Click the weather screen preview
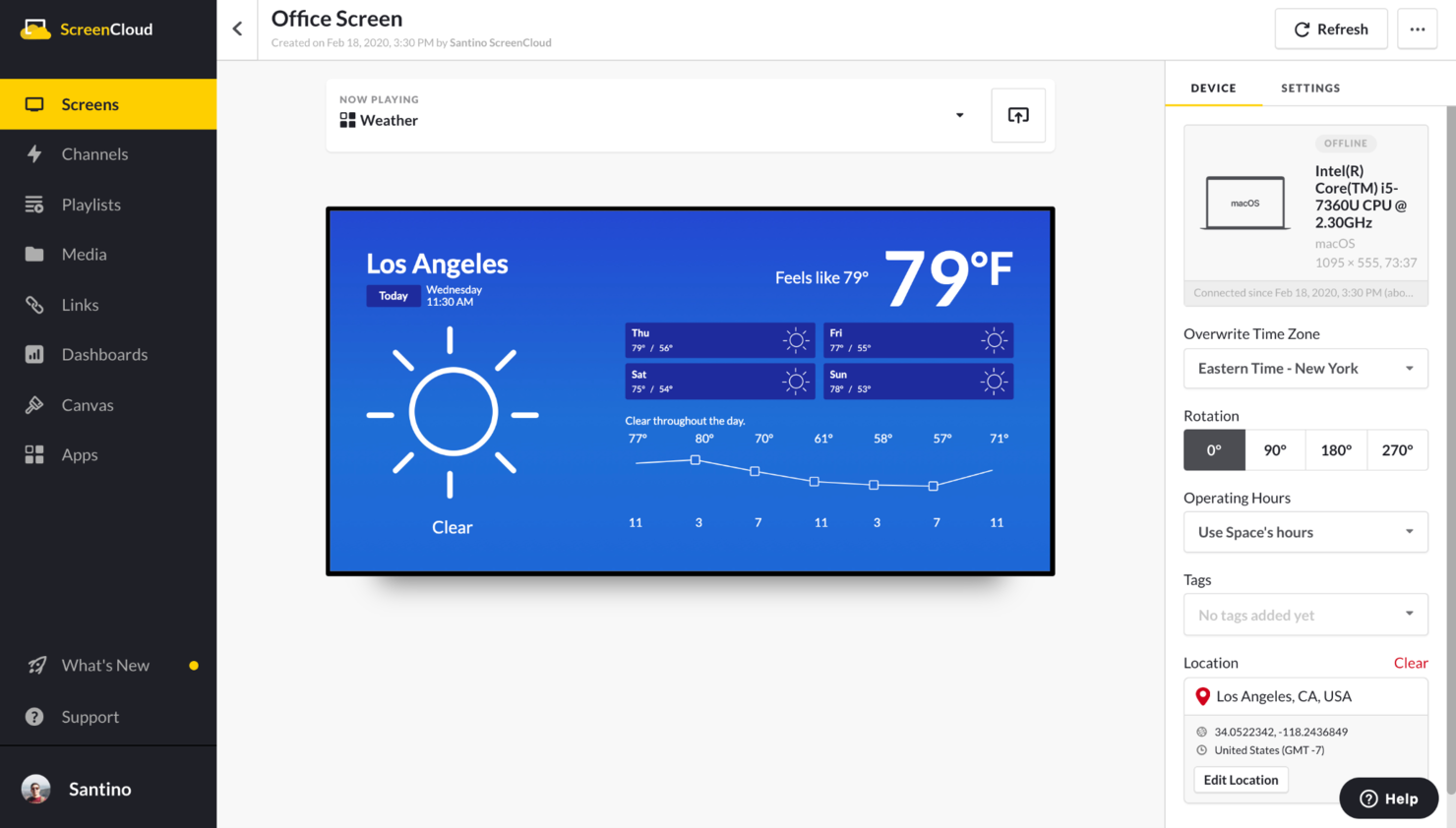1456x828 pixels. (x=691, y=391)
